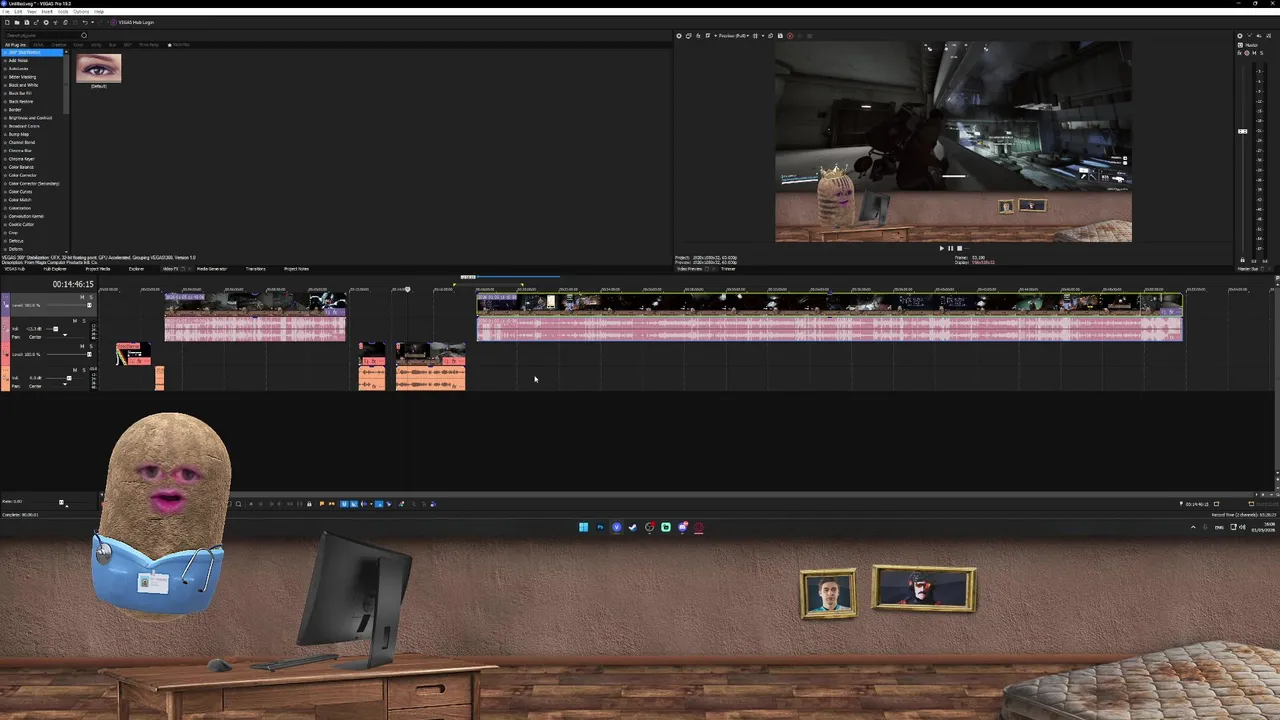Viewport: 1280px width, 720px height.
Task: Click the overlays grid icon in preview toolbar
Action: pos(755,36)
